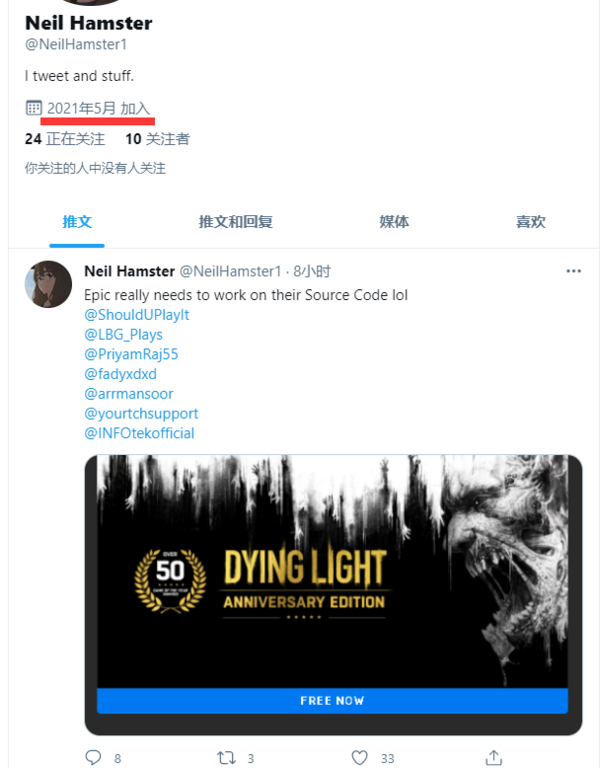Open the @LBG_Plays mention link
600x768 pixels.
pyautogui.click(x=123, y=335)
